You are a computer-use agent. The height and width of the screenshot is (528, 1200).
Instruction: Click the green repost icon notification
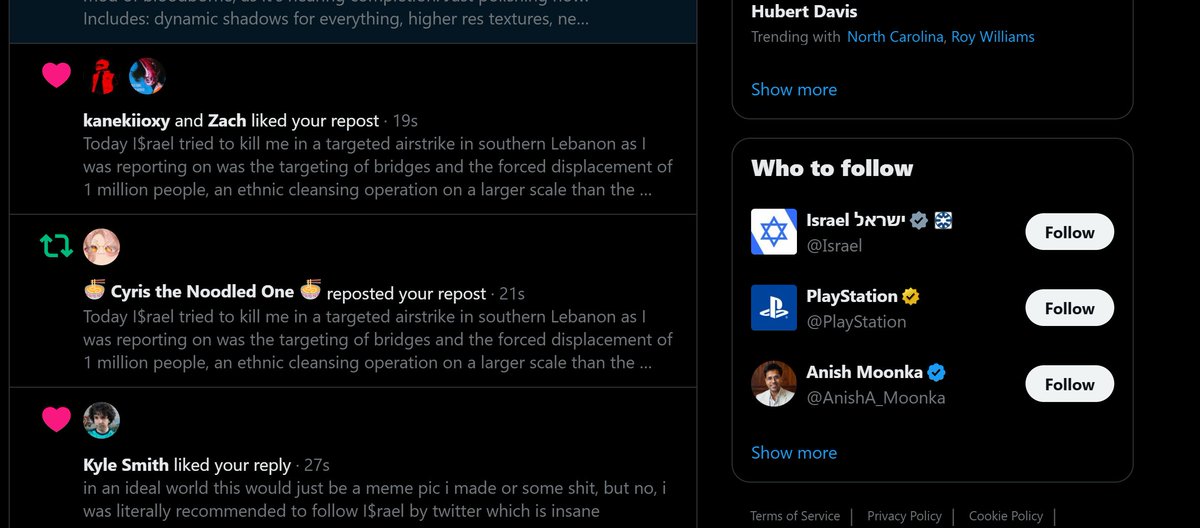(x=56, y=246)
